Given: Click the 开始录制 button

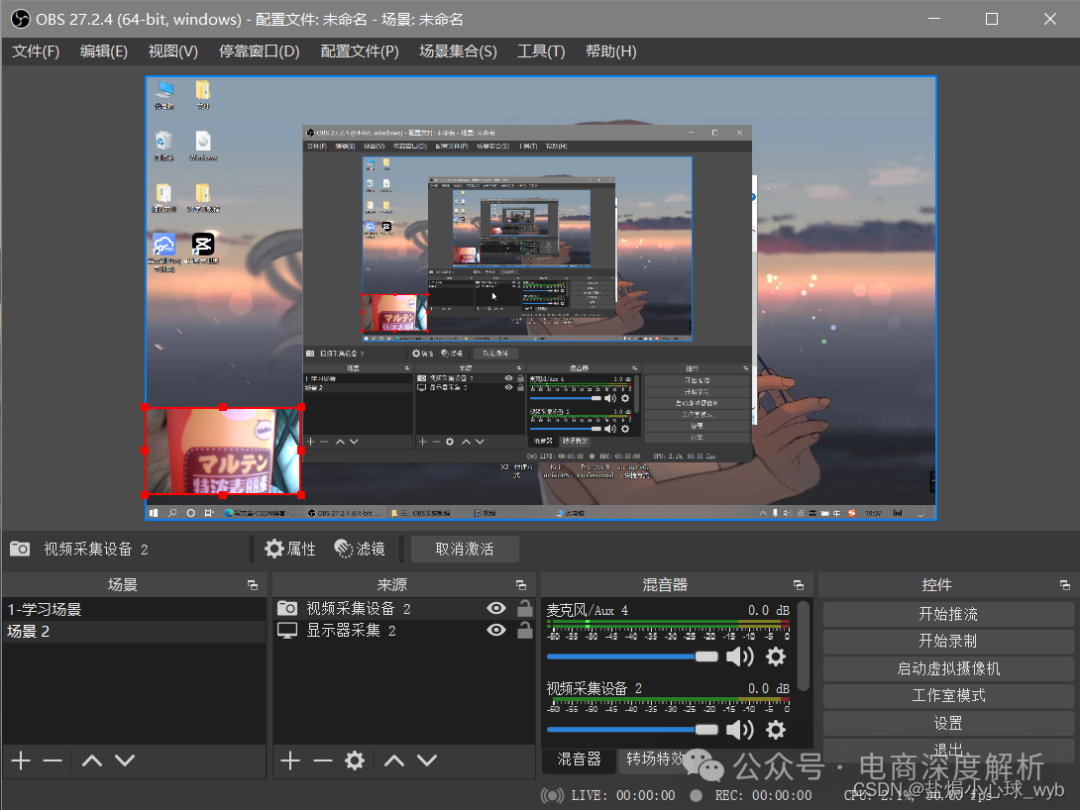Looking at the screenshot, I should [947, 641].
